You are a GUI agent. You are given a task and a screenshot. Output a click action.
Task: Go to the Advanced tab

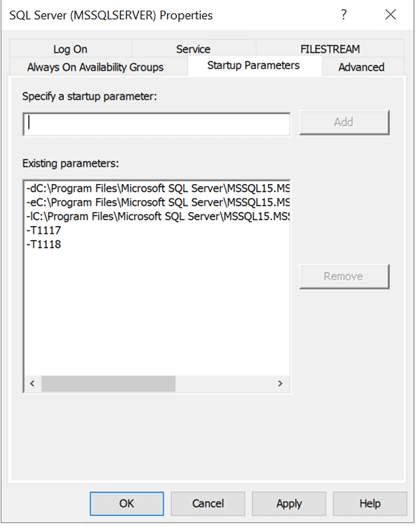(362, 67)
